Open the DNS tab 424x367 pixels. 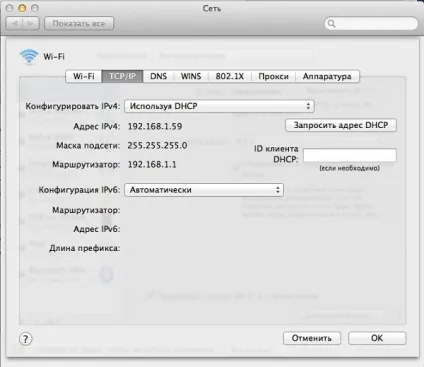tap(158, 76)
